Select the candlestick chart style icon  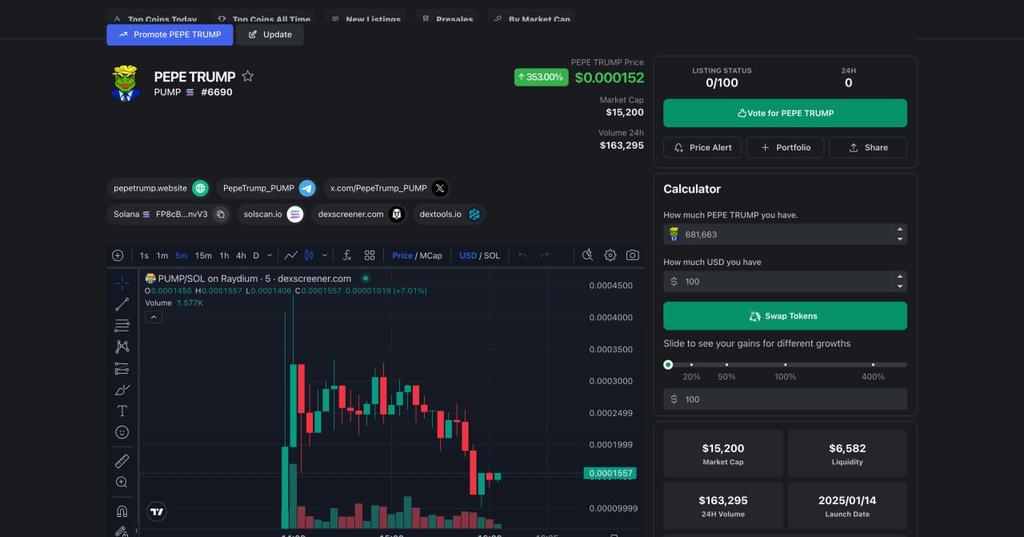[x=309, y=255]
